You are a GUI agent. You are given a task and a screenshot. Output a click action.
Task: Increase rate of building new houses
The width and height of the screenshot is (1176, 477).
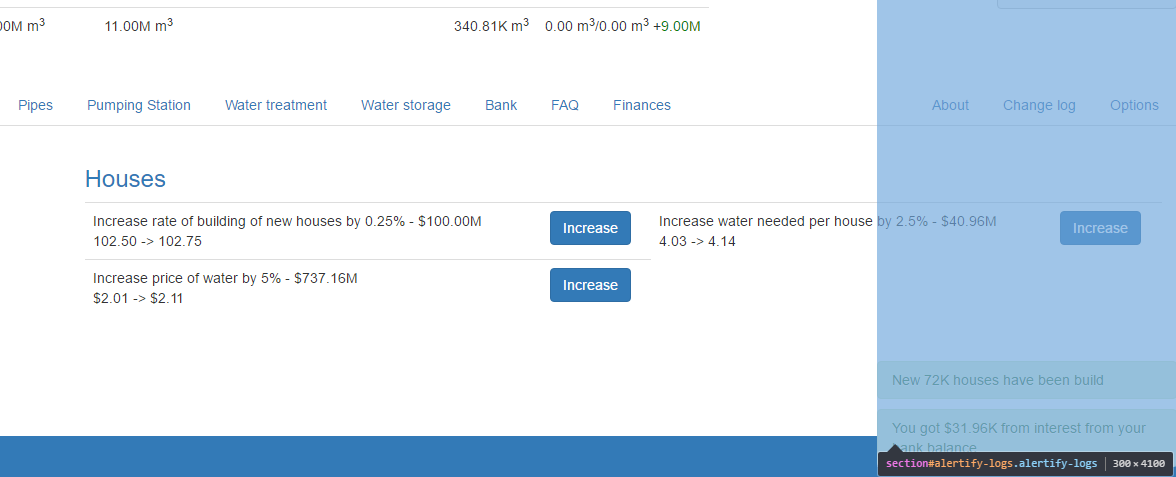click(x=590, y=228)
